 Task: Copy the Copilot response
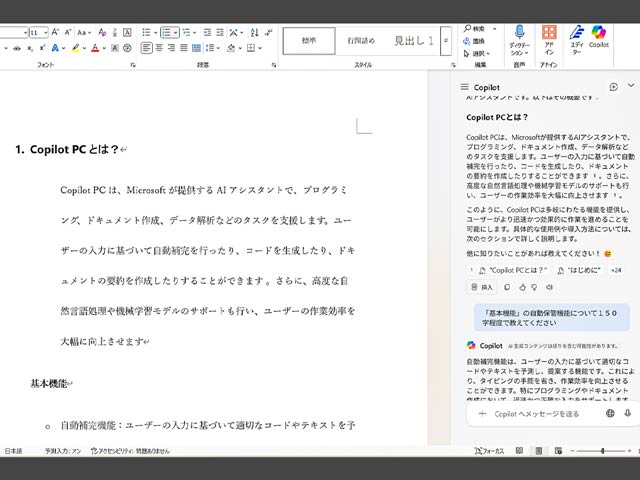coord(507,287)
